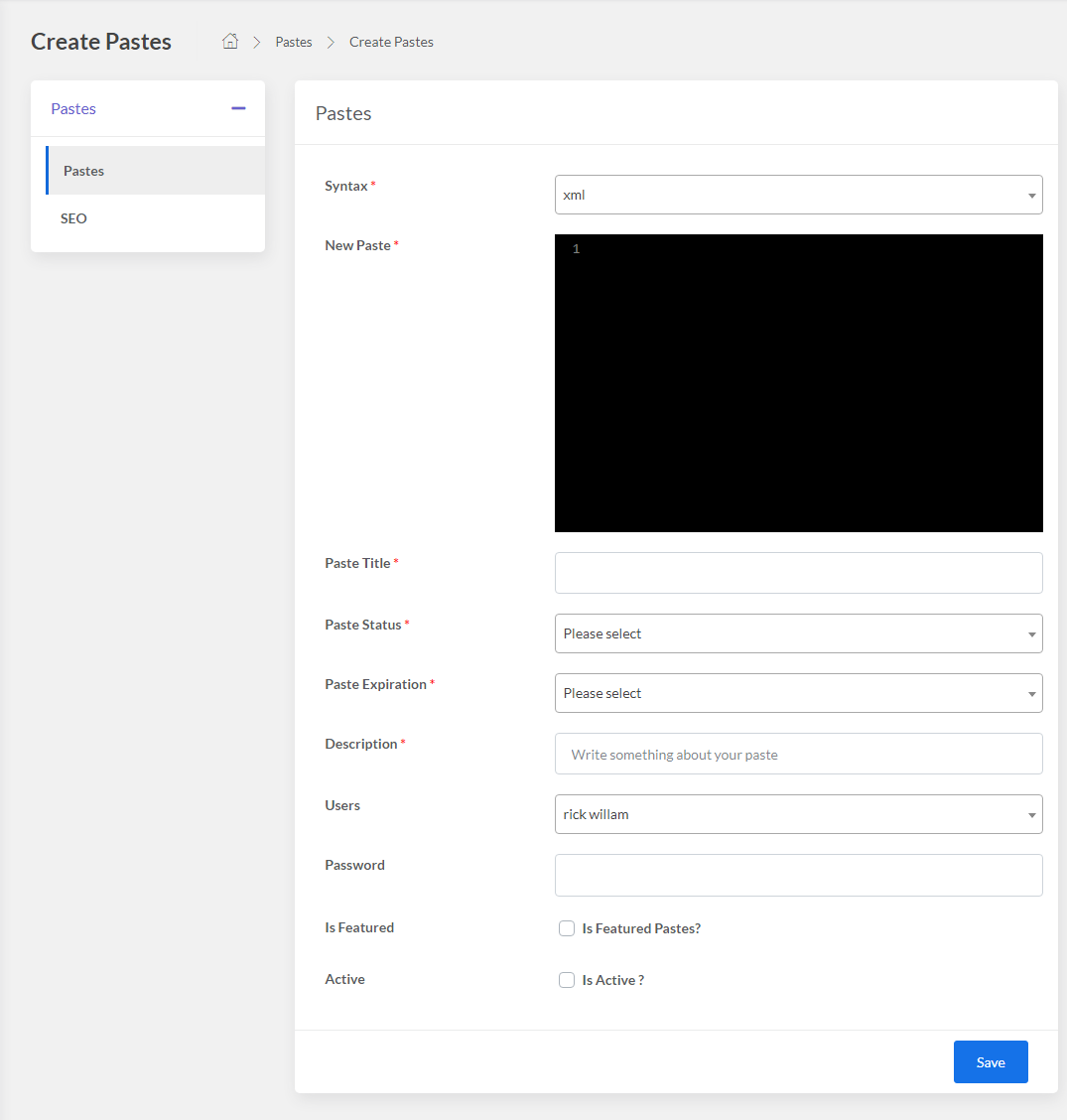Open the Pastes breadcrumb link
The height and width of the screenshot is (1120, 1067).
[294, 42]
